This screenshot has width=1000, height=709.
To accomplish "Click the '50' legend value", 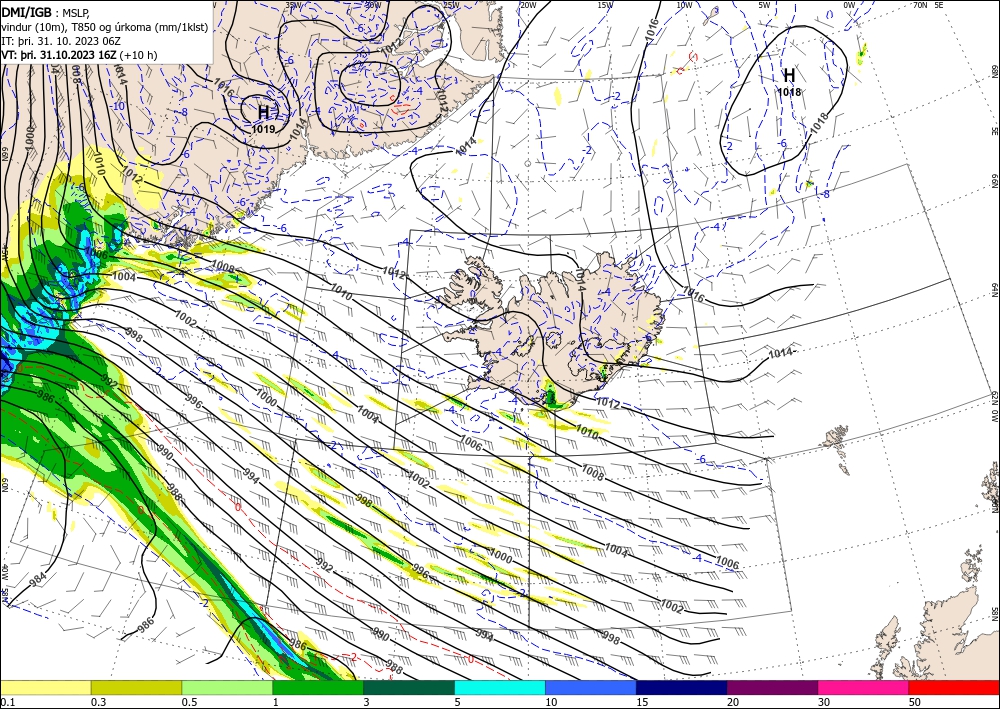I will click(x=915, y=702).
